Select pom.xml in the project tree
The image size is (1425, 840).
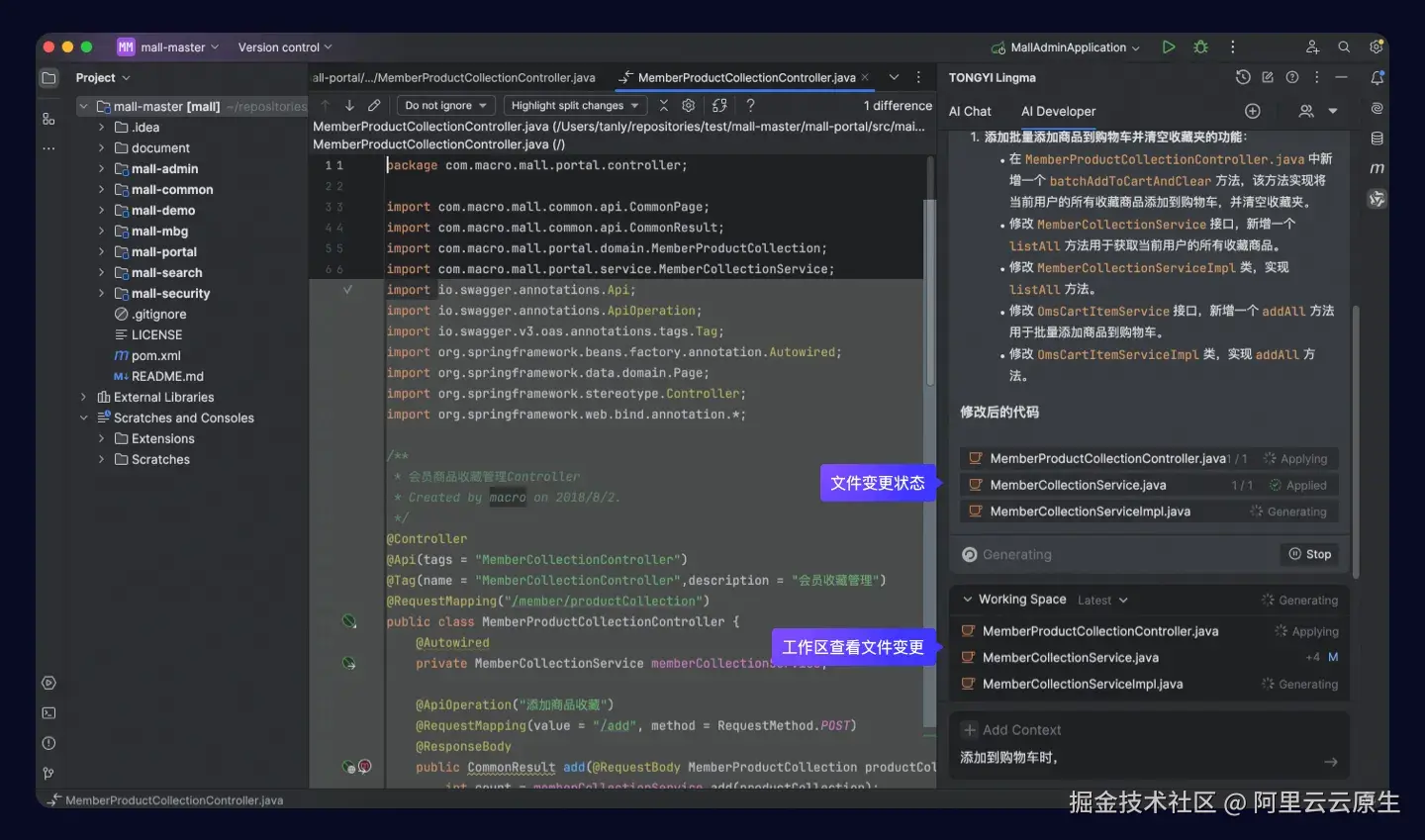coord(155,355)
